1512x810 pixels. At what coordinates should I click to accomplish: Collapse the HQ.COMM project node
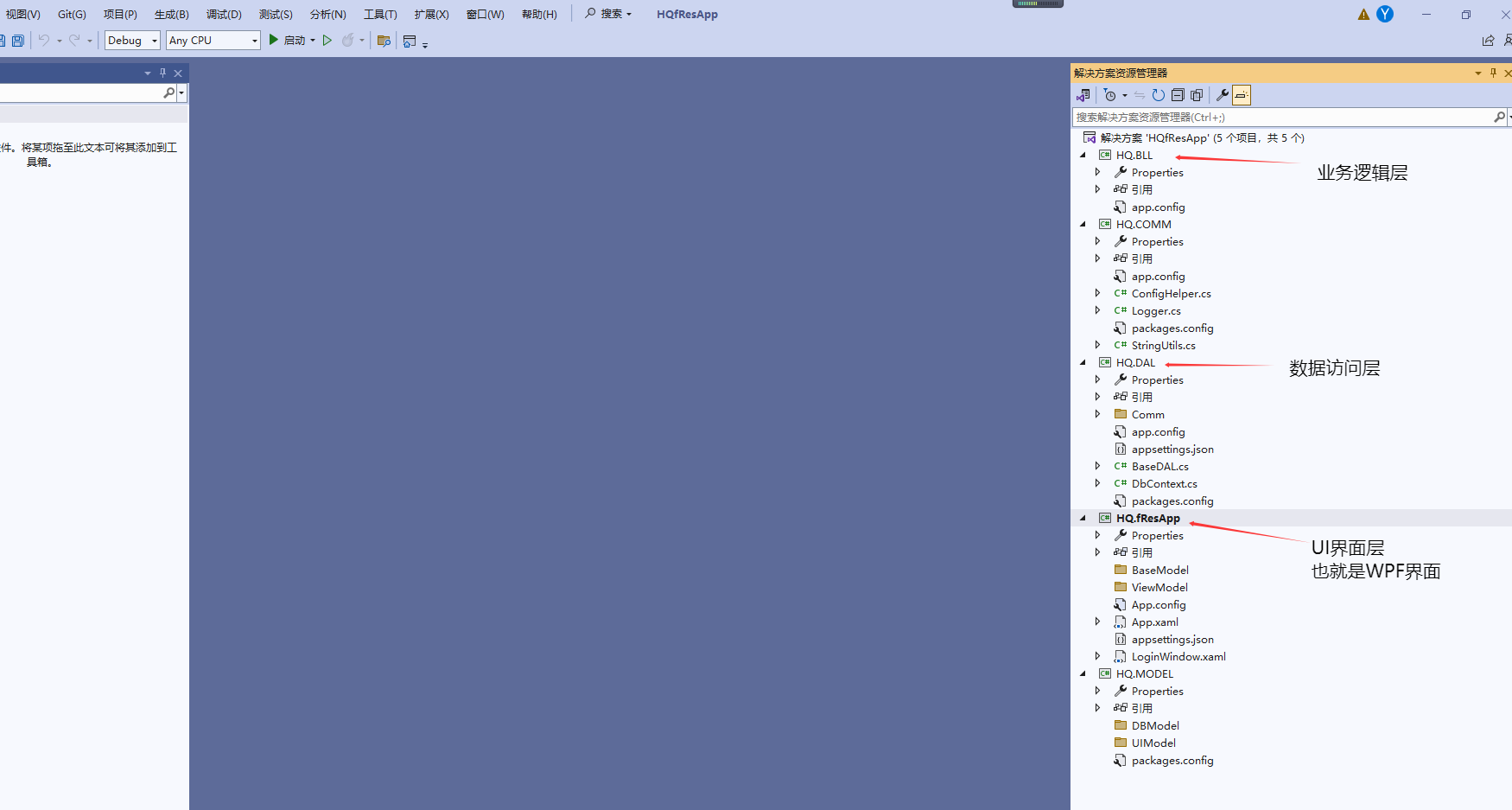(1083, 225)
